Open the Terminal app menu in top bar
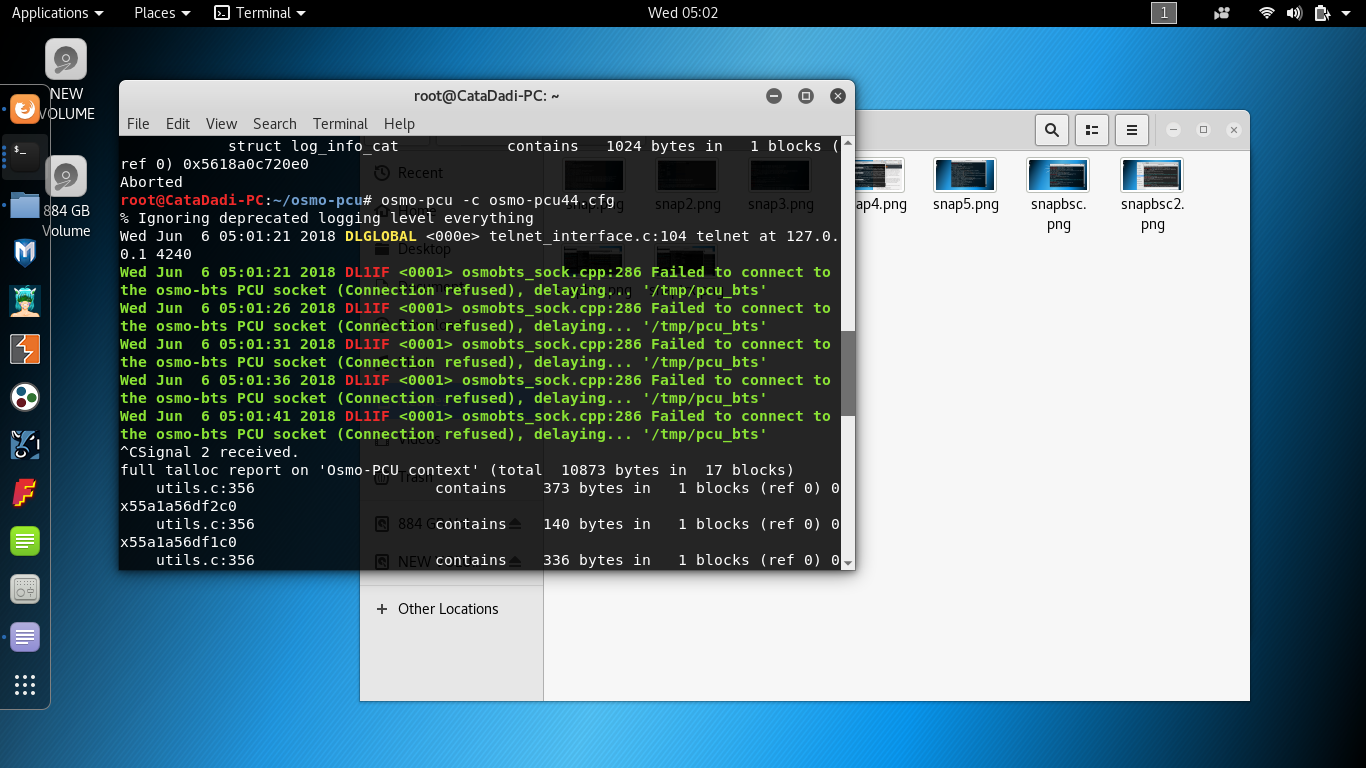Viewport: 1366px width, 768px height. (260, 13)
